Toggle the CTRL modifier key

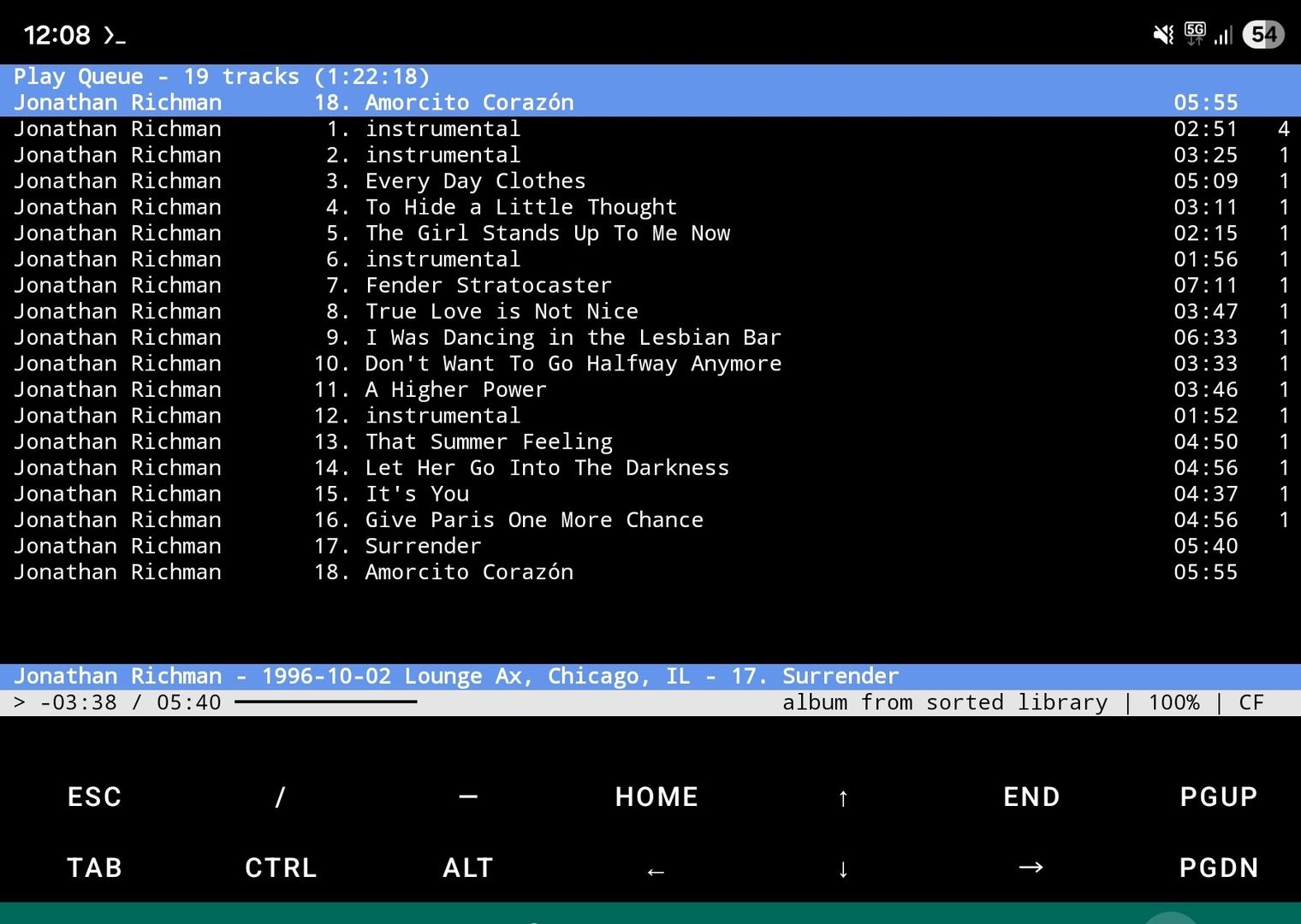point(281,868)
